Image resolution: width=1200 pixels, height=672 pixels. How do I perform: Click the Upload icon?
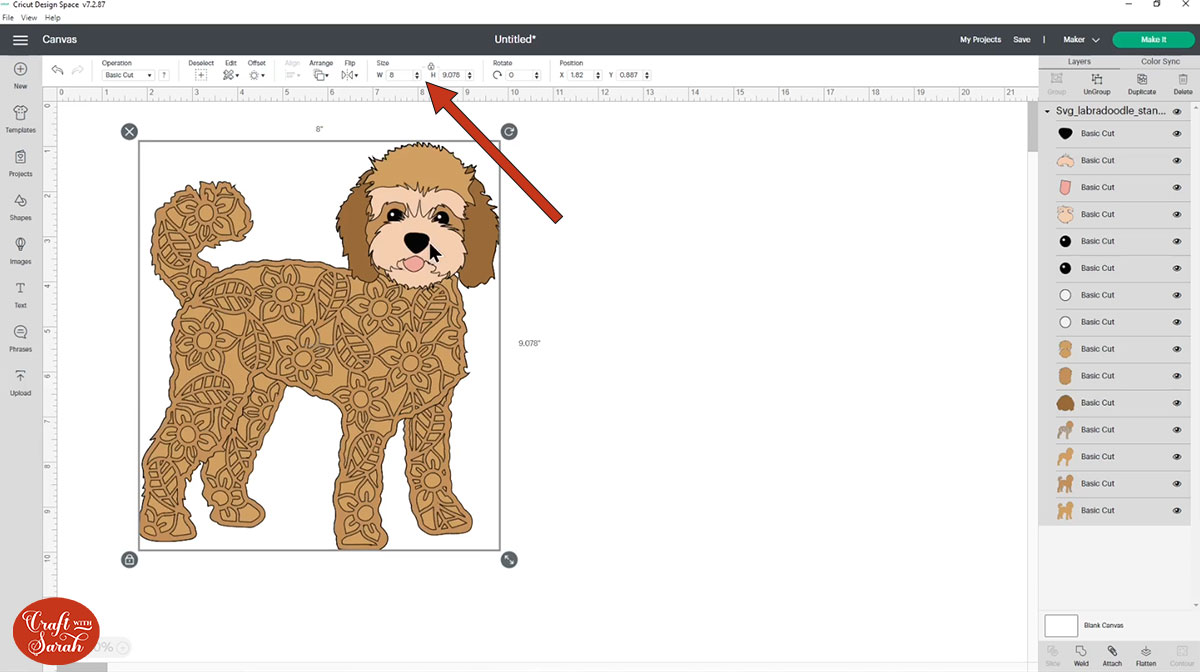pyautogui.click(x=20, y=380)
